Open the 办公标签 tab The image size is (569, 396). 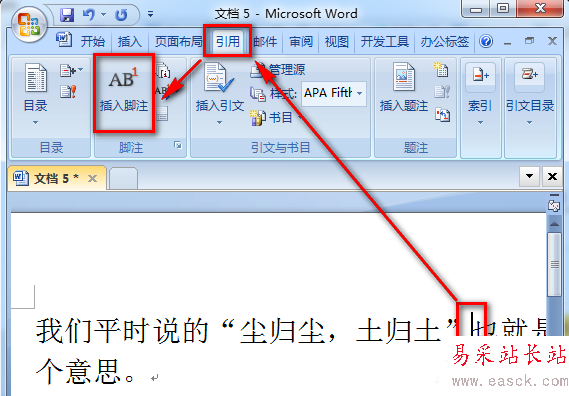pyautogui.click(x=445, y=41)
